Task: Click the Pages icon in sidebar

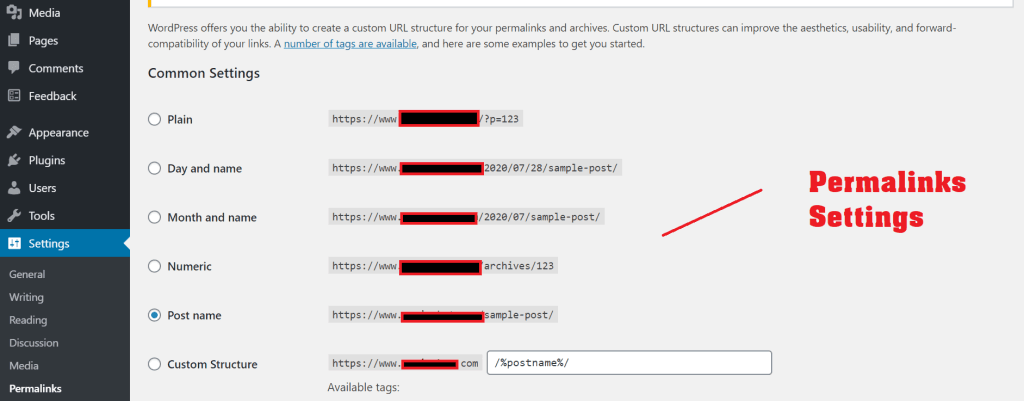Action: [x=14, y=41]
